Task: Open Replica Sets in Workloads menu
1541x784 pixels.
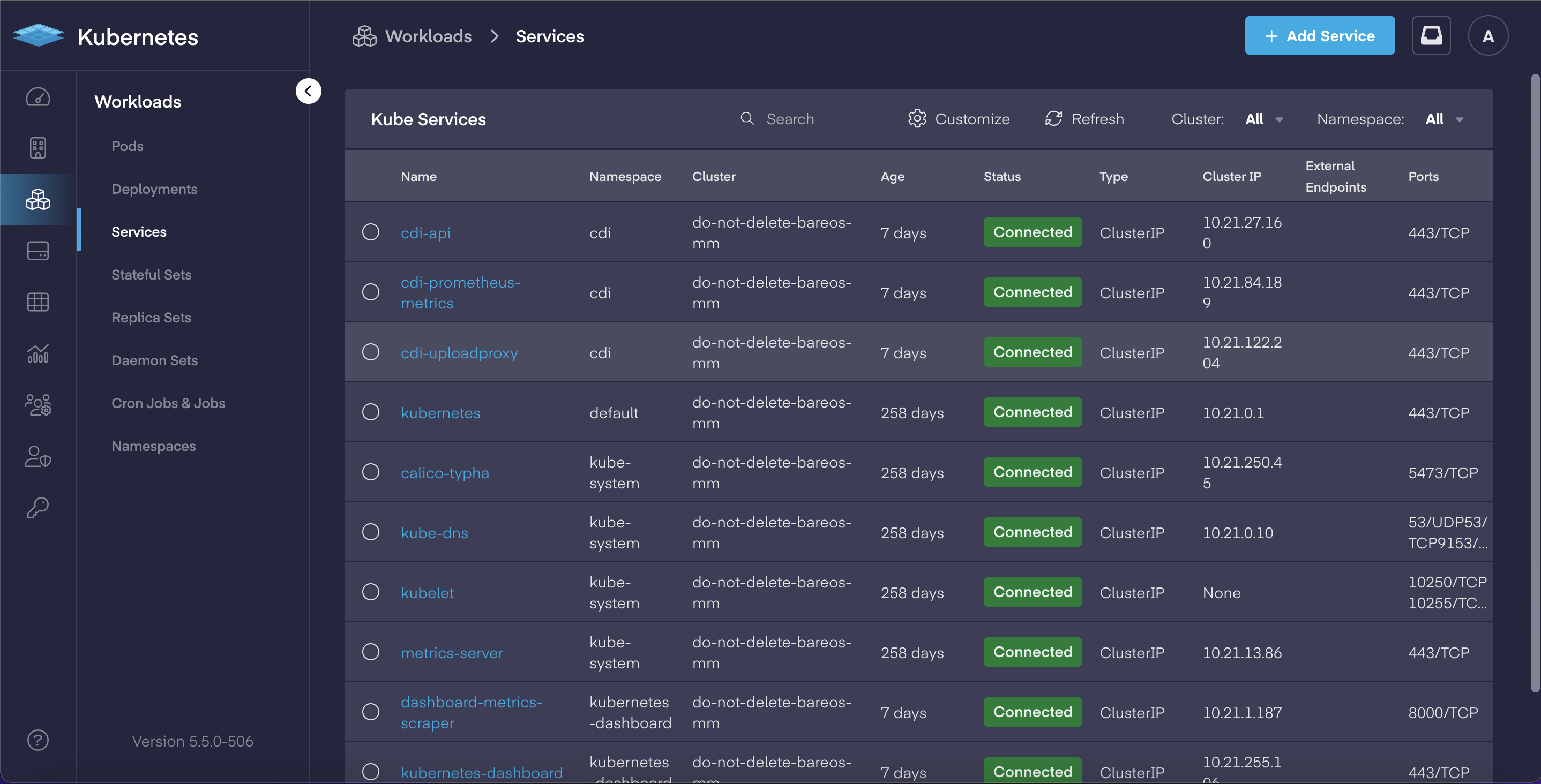Action: 151,318
